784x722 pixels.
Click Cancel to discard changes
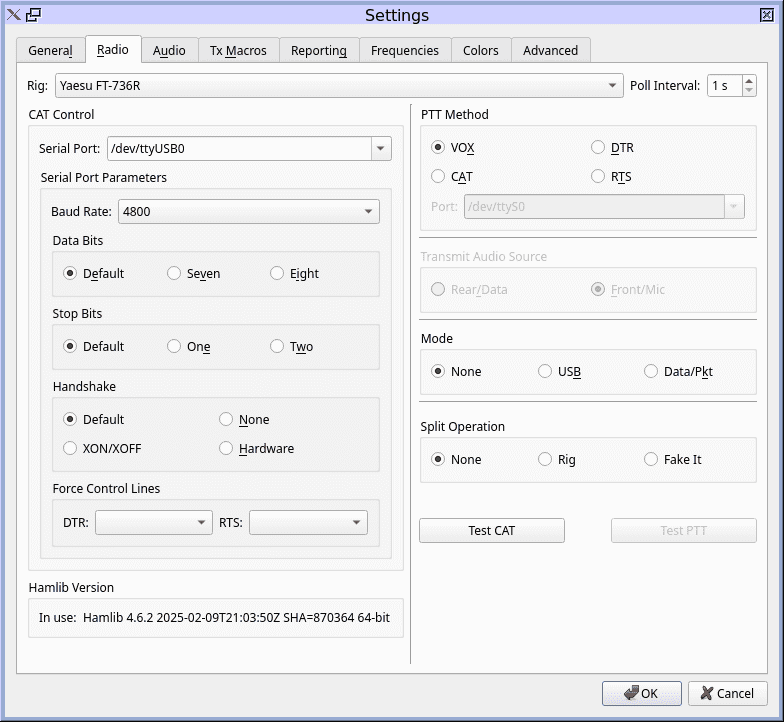[x=727, y=693]
